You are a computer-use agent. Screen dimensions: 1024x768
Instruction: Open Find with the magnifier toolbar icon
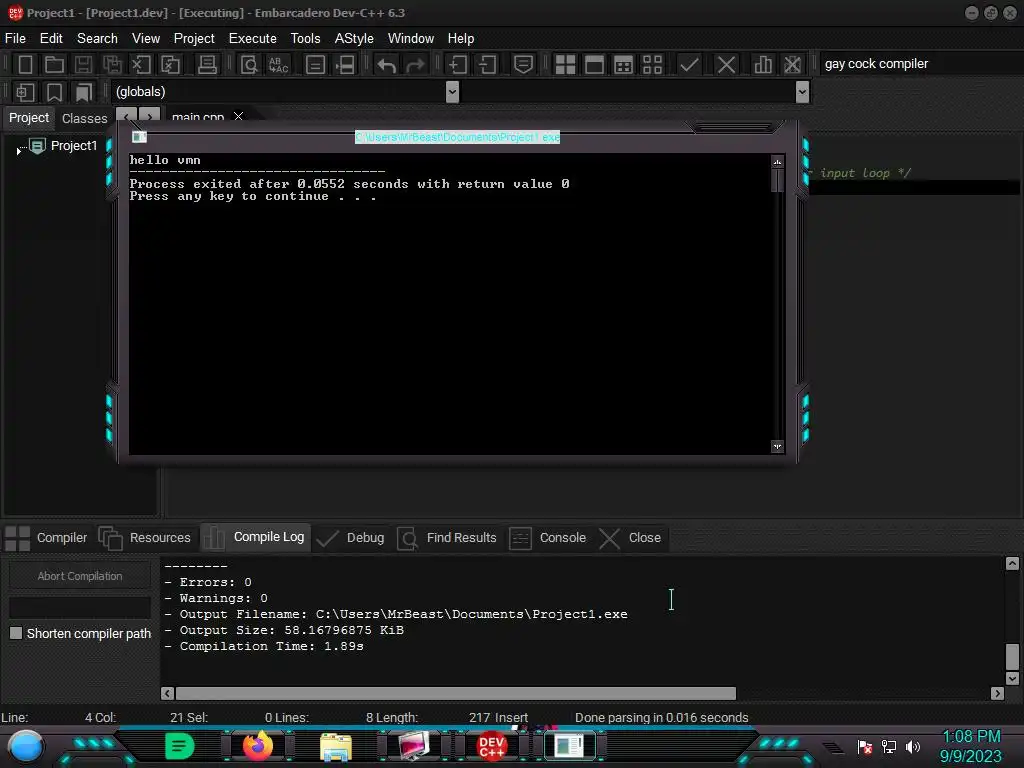pyautogui.click(x=249, y=65)
